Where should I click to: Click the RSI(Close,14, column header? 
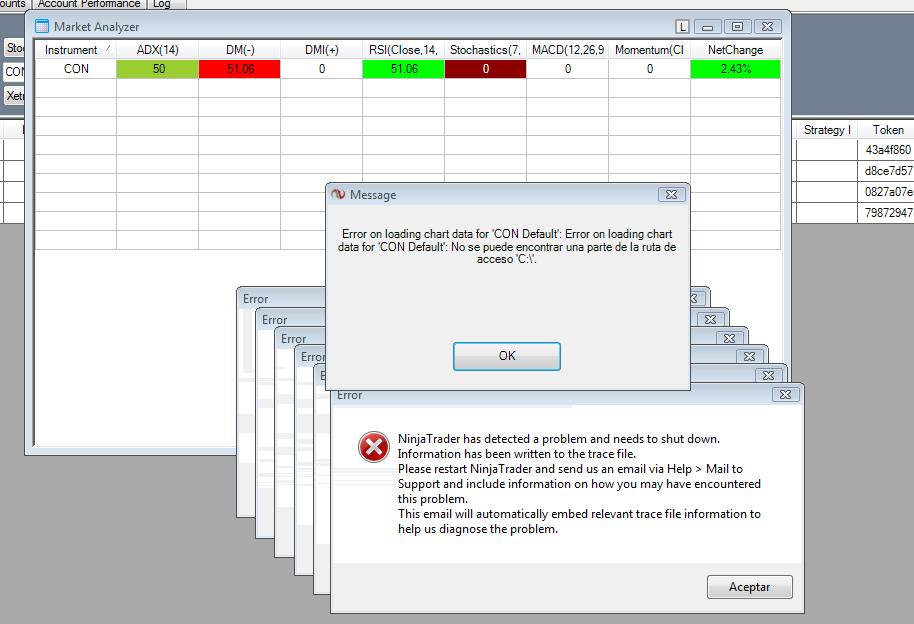(403, 50)
